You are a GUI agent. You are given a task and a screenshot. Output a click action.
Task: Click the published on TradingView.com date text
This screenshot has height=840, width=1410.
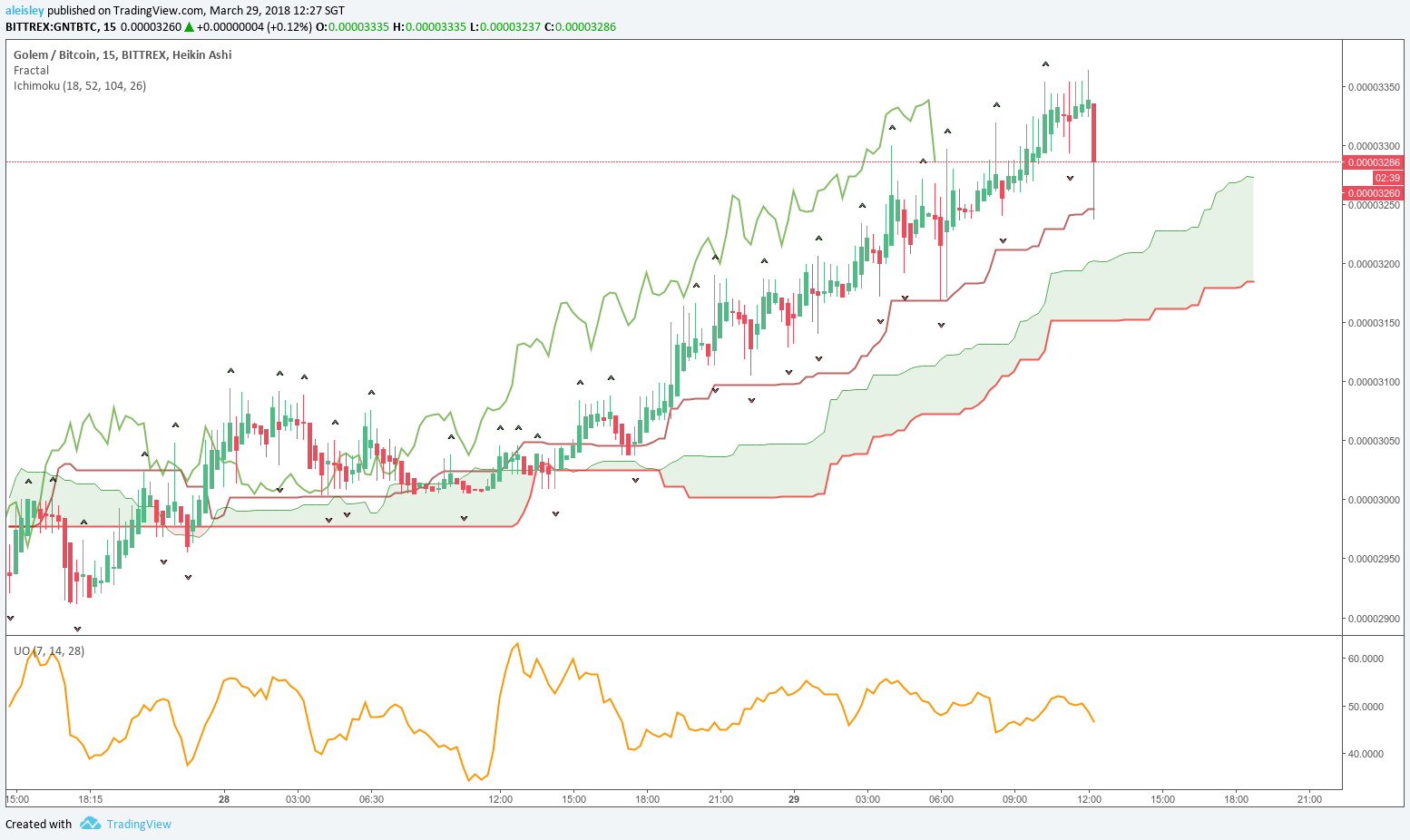[x=196, y=11]
